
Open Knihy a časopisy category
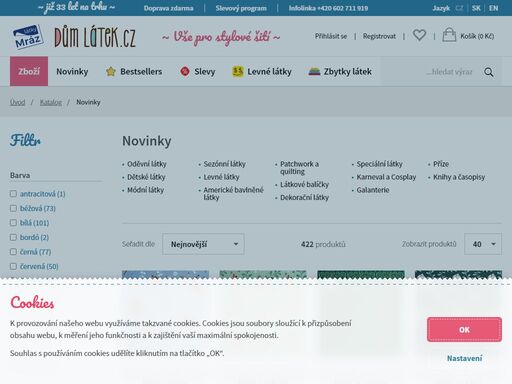459,177
